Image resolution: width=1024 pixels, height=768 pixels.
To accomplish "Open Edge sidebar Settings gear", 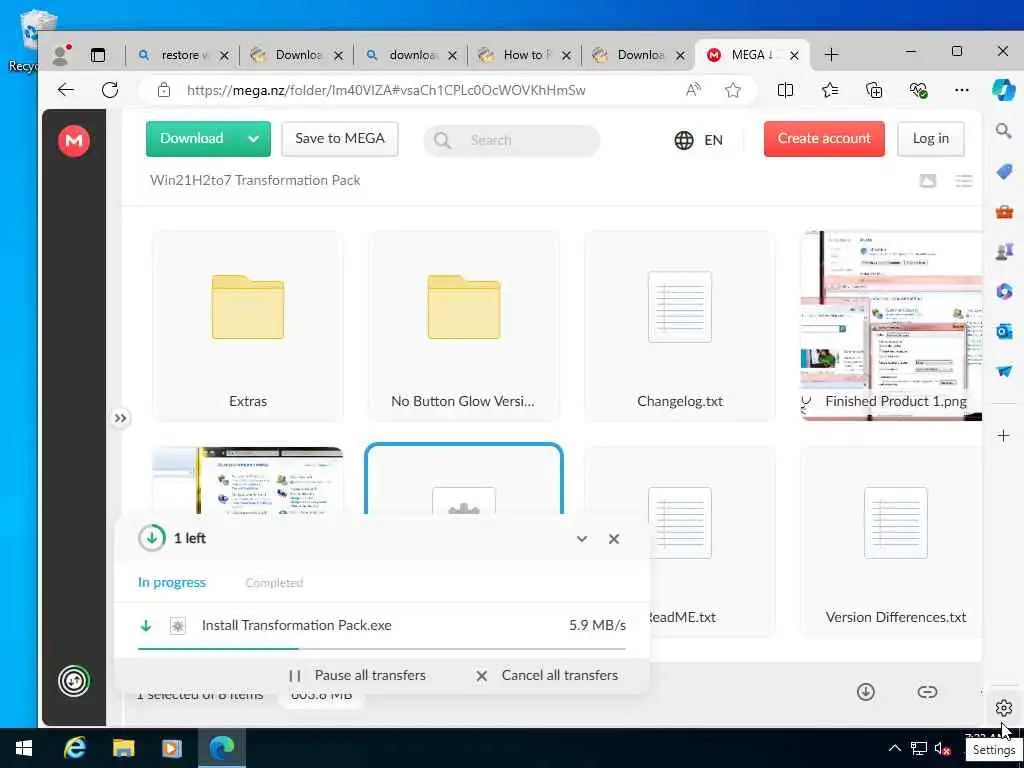I will point(1004,708).
